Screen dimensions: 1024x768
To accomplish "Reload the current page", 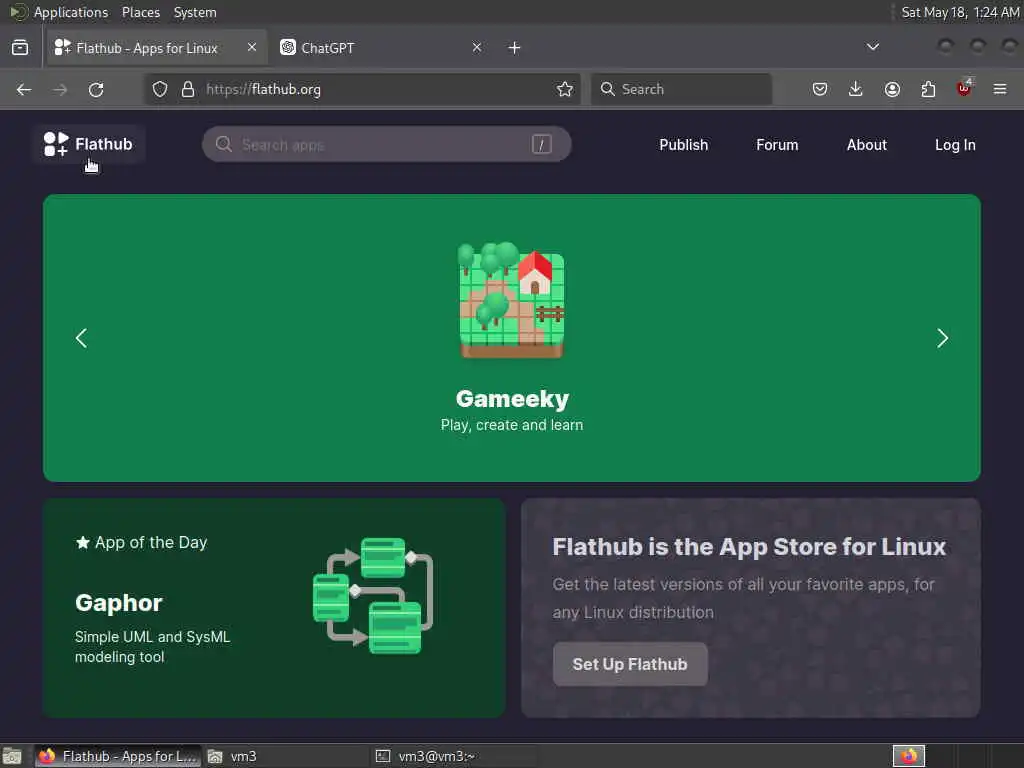I will point(96,89).
